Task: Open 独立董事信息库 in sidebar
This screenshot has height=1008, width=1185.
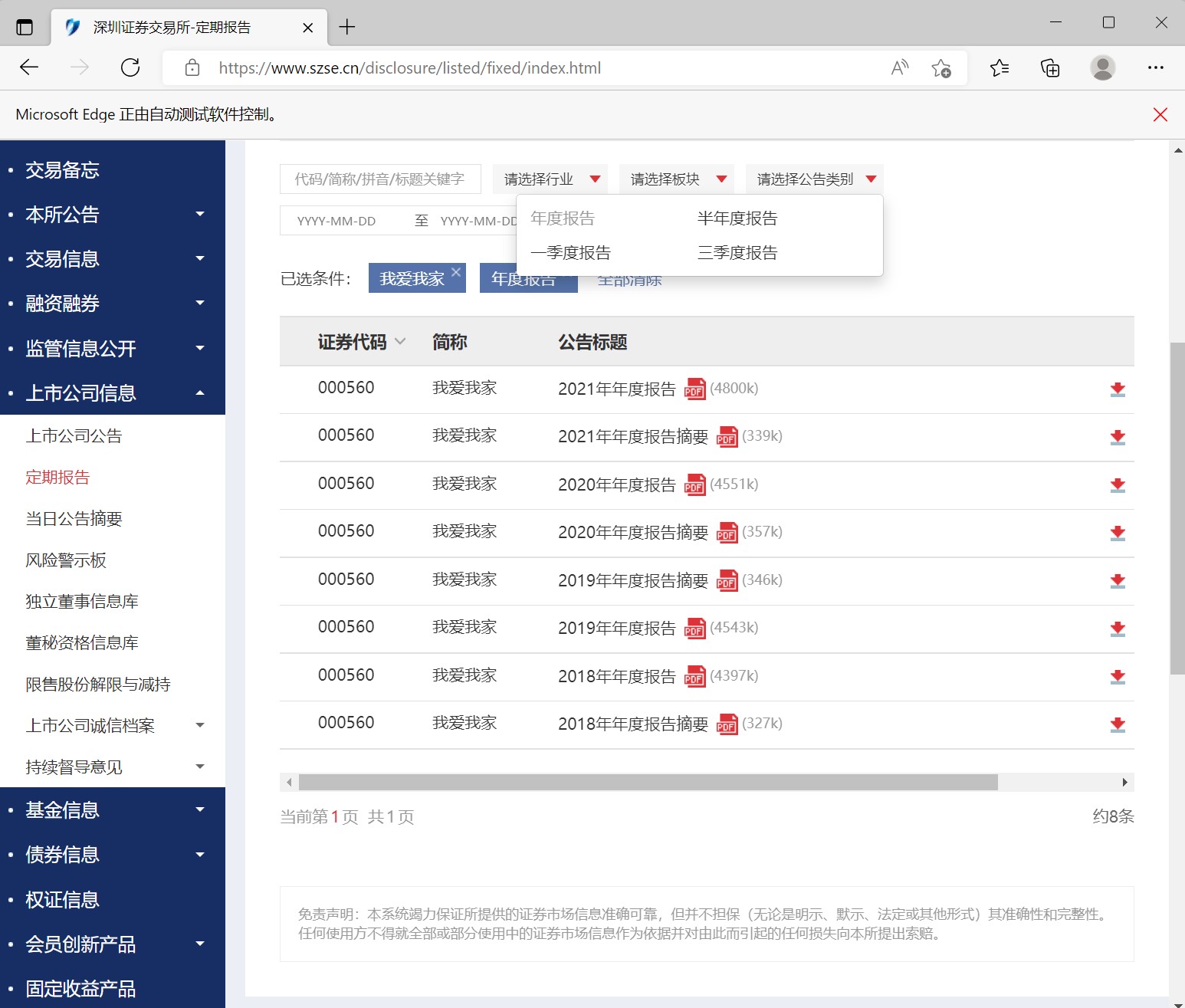Action: [82, 602]
